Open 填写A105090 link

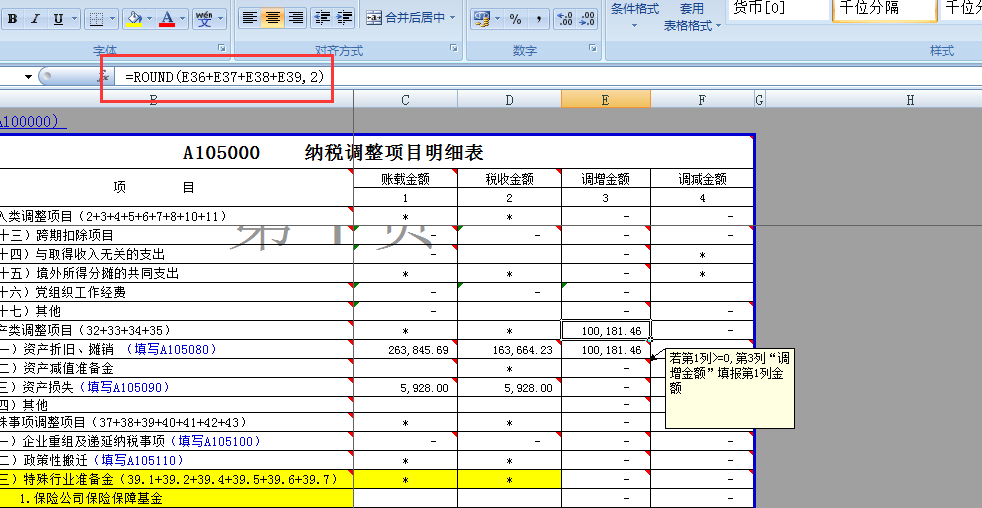coord(124,387)
